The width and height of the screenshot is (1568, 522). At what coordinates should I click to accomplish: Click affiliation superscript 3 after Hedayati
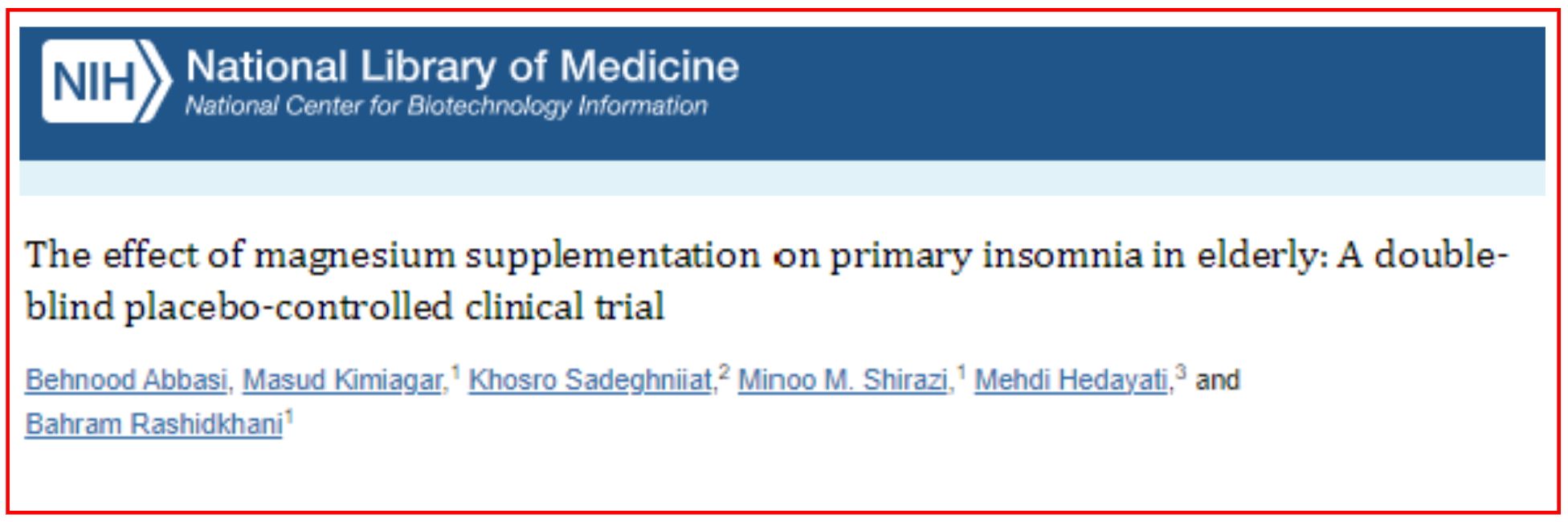click(1180, 372)
